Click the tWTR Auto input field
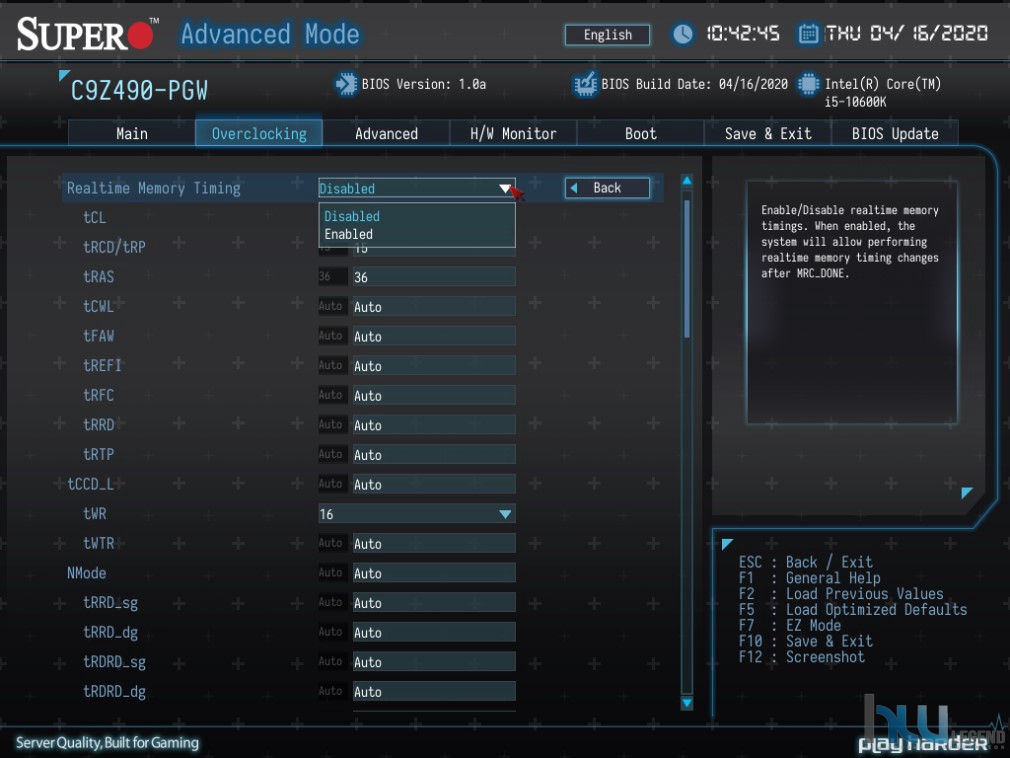1010x758 pixels. click(434, 544)
